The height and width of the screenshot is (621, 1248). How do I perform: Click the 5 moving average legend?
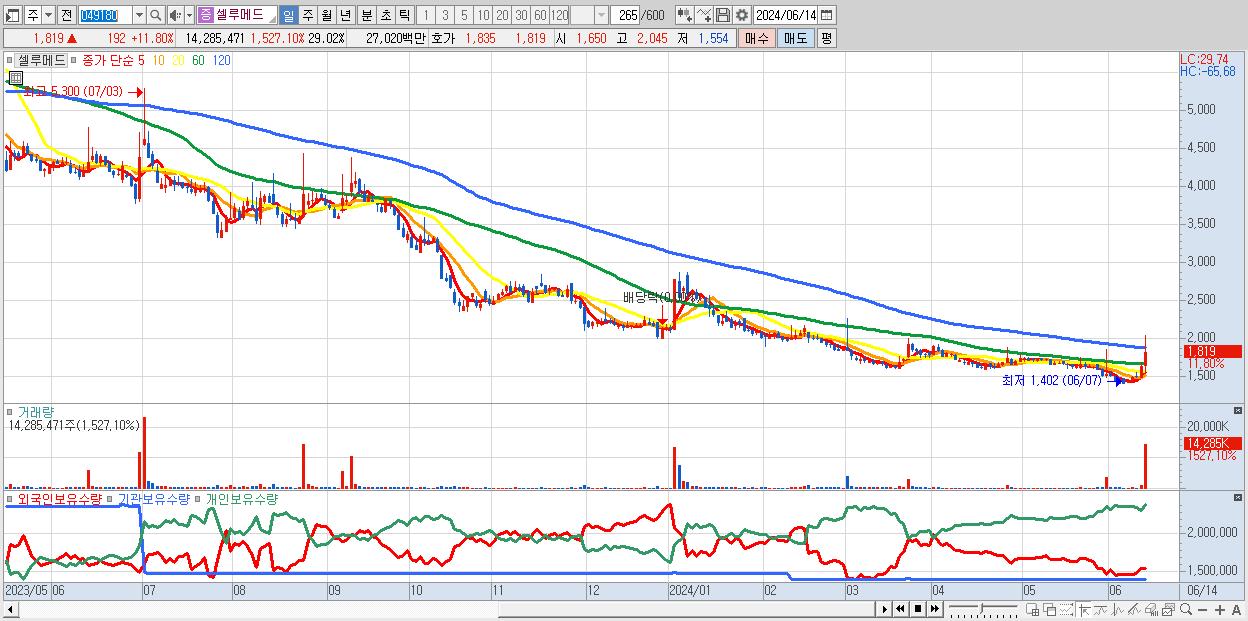point(141,60)
